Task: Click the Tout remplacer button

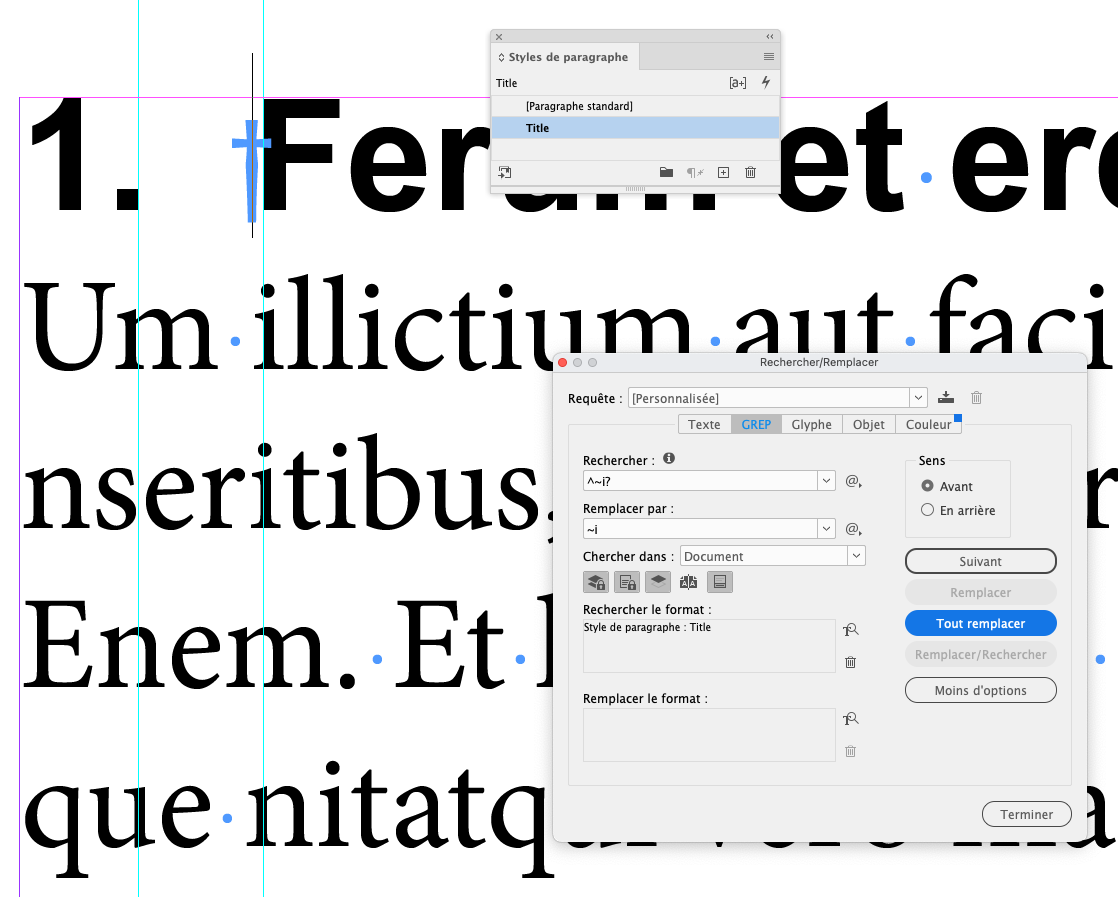Action: pyautogui.click(x=980, y=623)
